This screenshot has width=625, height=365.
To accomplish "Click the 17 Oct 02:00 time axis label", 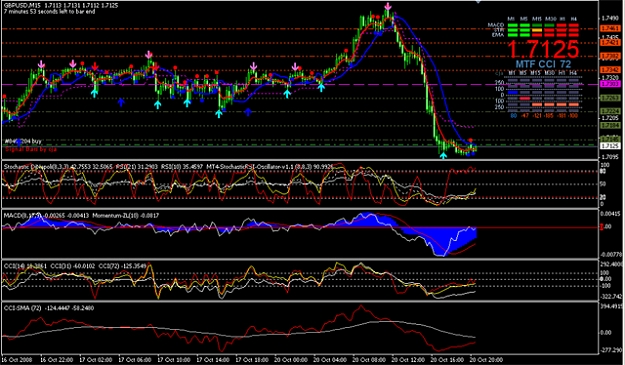I will click(x=96, y=360).
